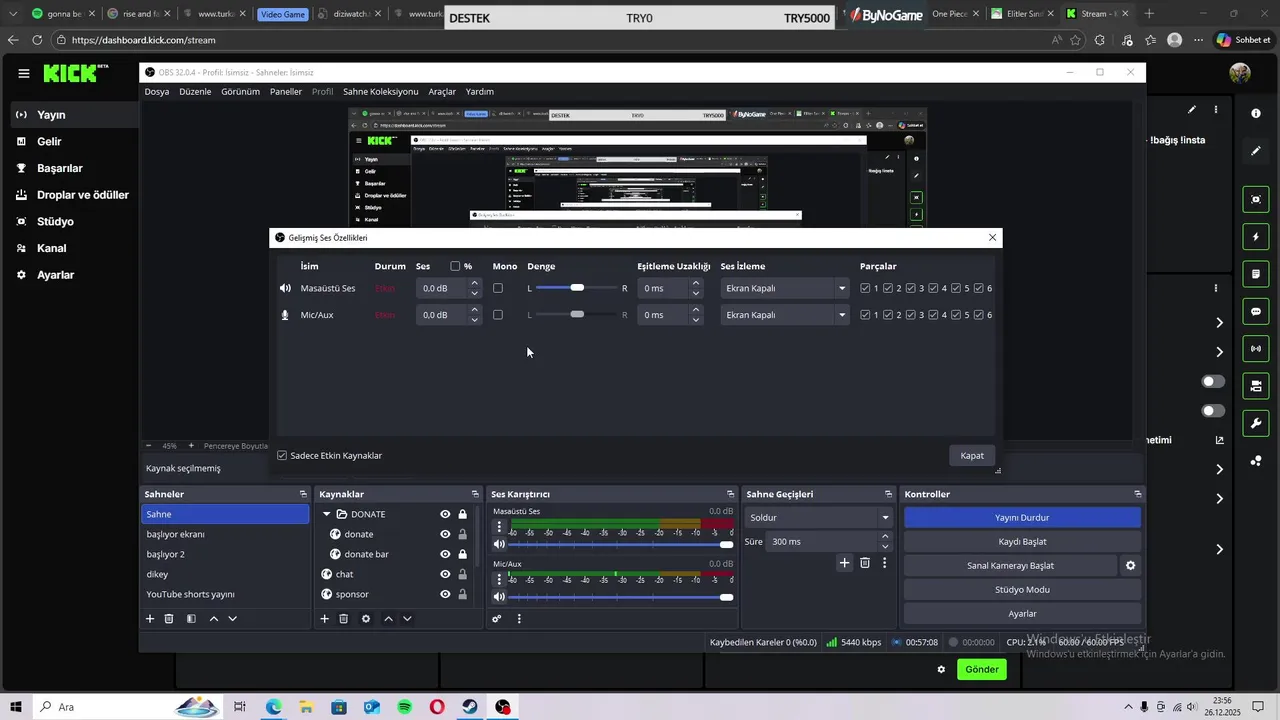Increase Masaüstü Ses sync offset ms stepper
This screenshot has height=720, width=1280.
click(x=696, y=283)
